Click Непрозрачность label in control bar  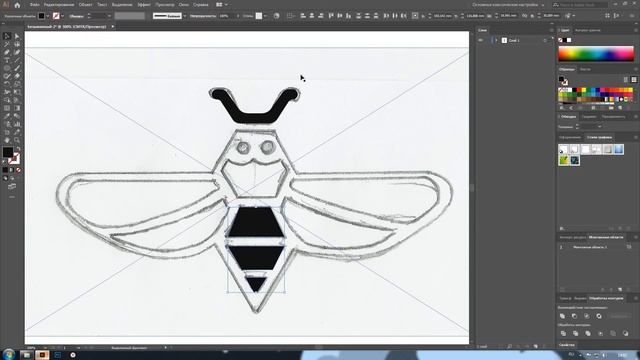click(203, 16)
